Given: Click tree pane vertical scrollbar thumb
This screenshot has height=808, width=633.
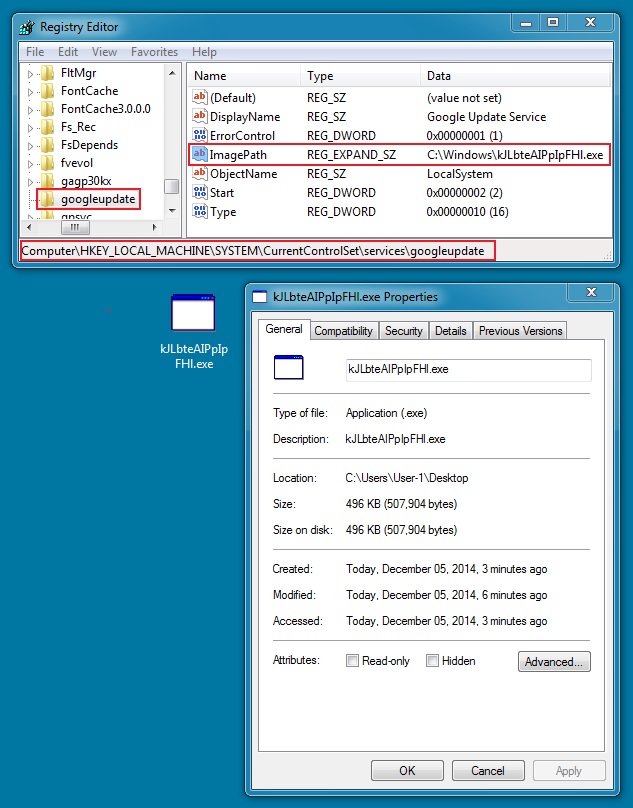Looking at the screenshot, I should 172,186.
